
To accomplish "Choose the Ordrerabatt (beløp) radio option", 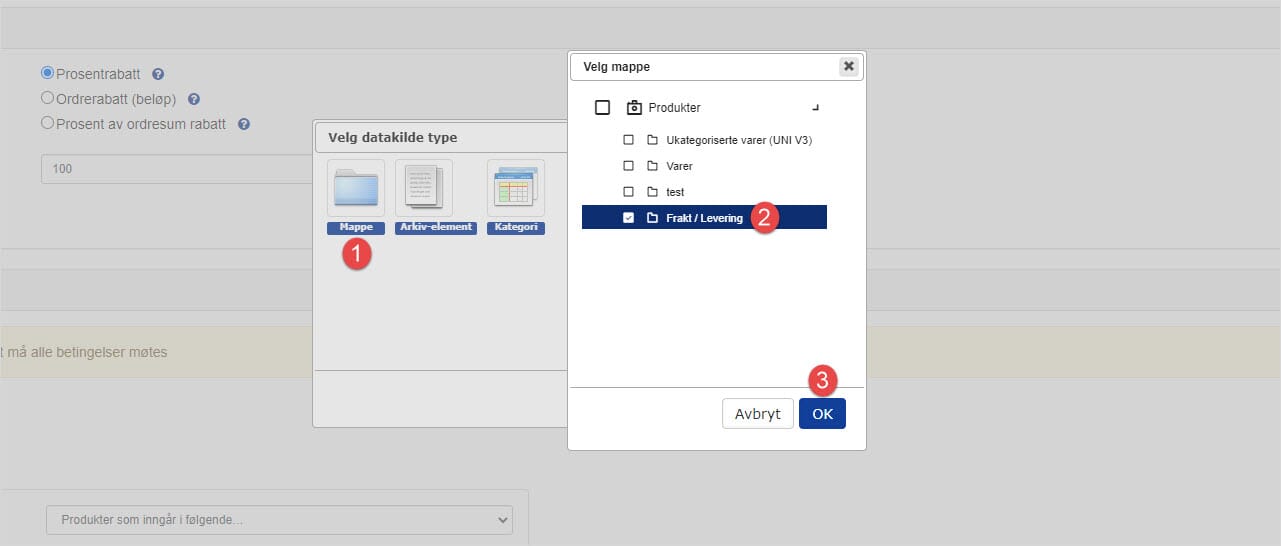I will (47, 98).
